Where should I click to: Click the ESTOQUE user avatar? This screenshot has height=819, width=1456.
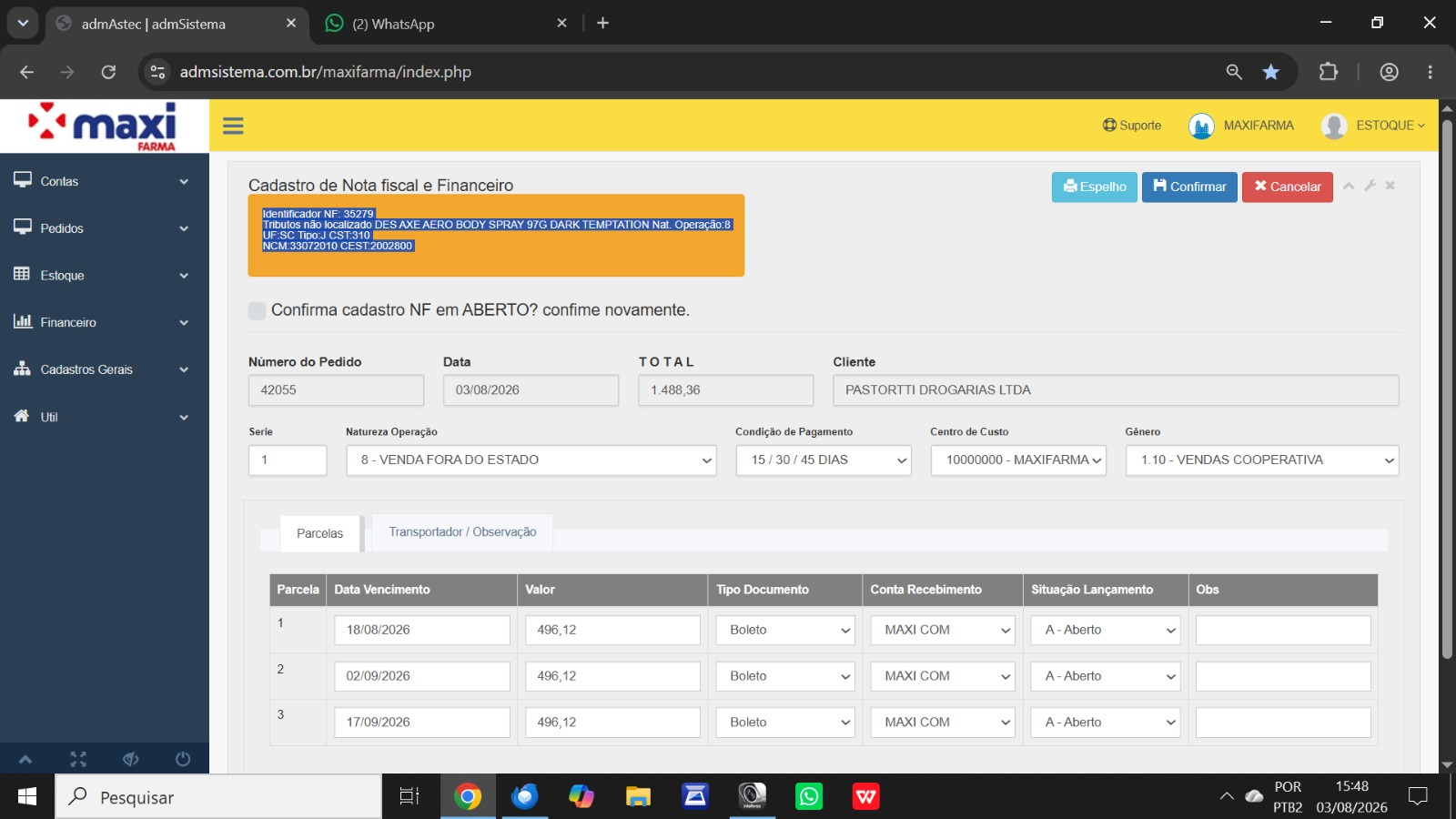1334,126
